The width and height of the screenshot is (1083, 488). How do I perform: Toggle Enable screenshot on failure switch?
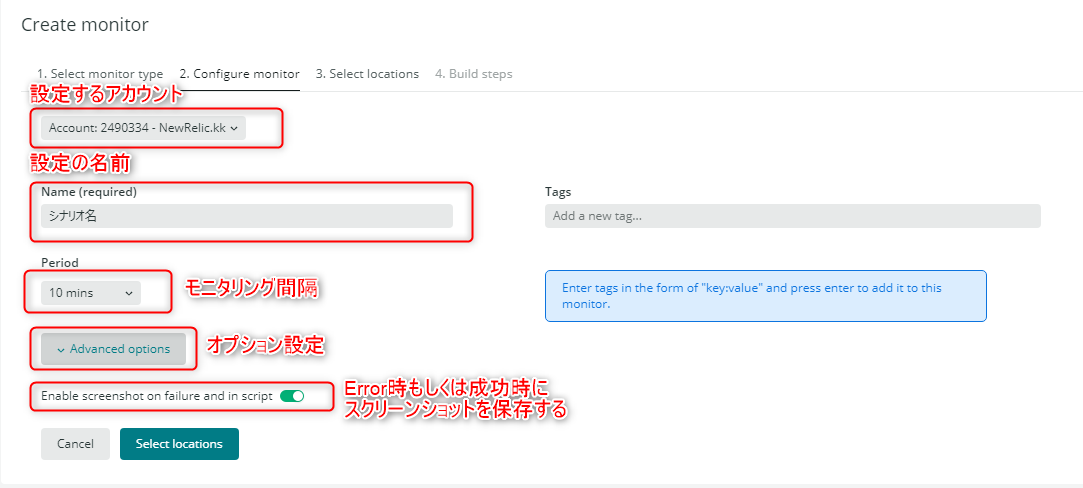click(292, 396)
